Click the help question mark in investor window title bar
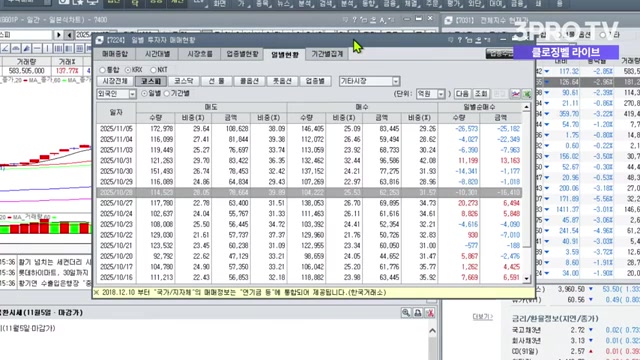 point(460,40)
